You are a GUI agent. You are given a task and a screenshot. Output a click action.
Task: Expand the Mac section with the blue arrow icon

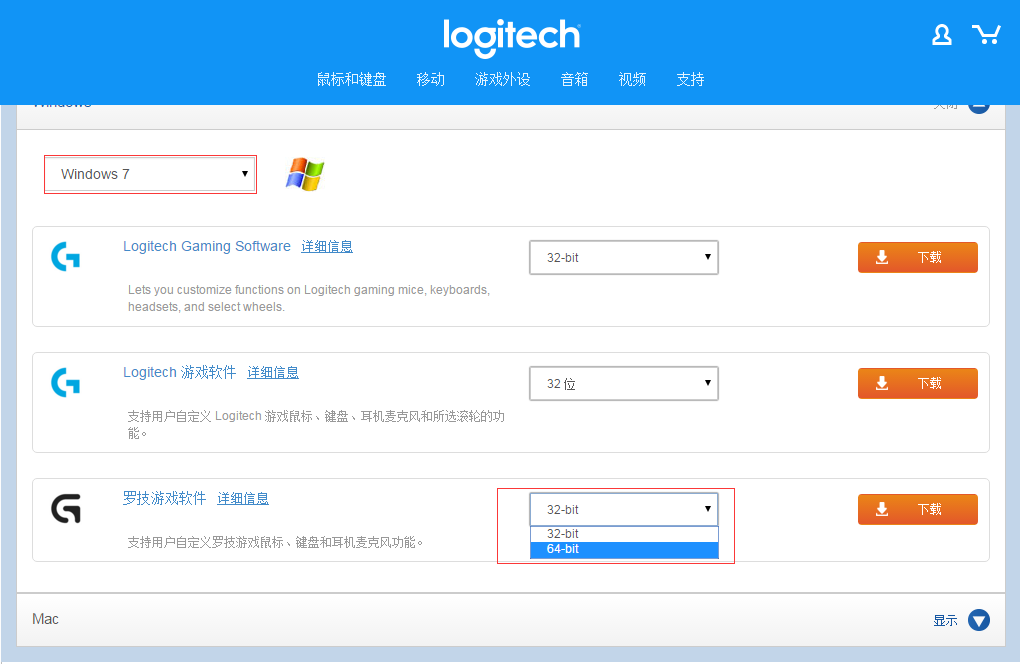pyautogui.click(x=978, y=620)
